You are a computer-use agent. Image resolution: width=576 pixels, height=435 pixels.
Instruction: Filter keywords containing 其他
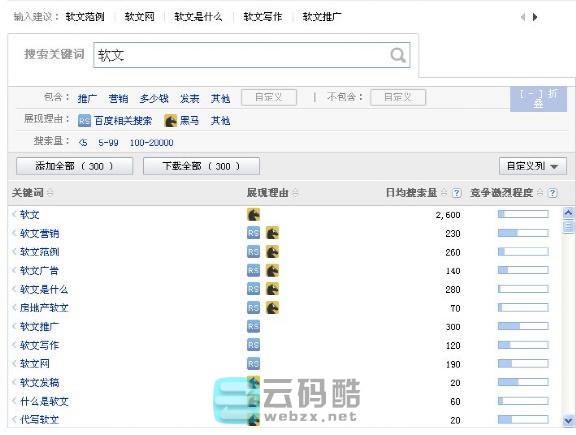(220, 98)
